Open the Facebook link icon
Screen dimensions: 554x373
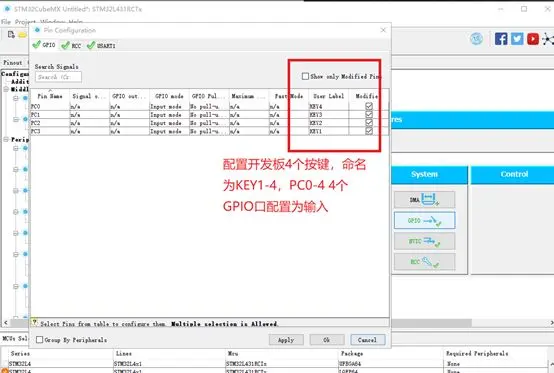pos(501,39)
